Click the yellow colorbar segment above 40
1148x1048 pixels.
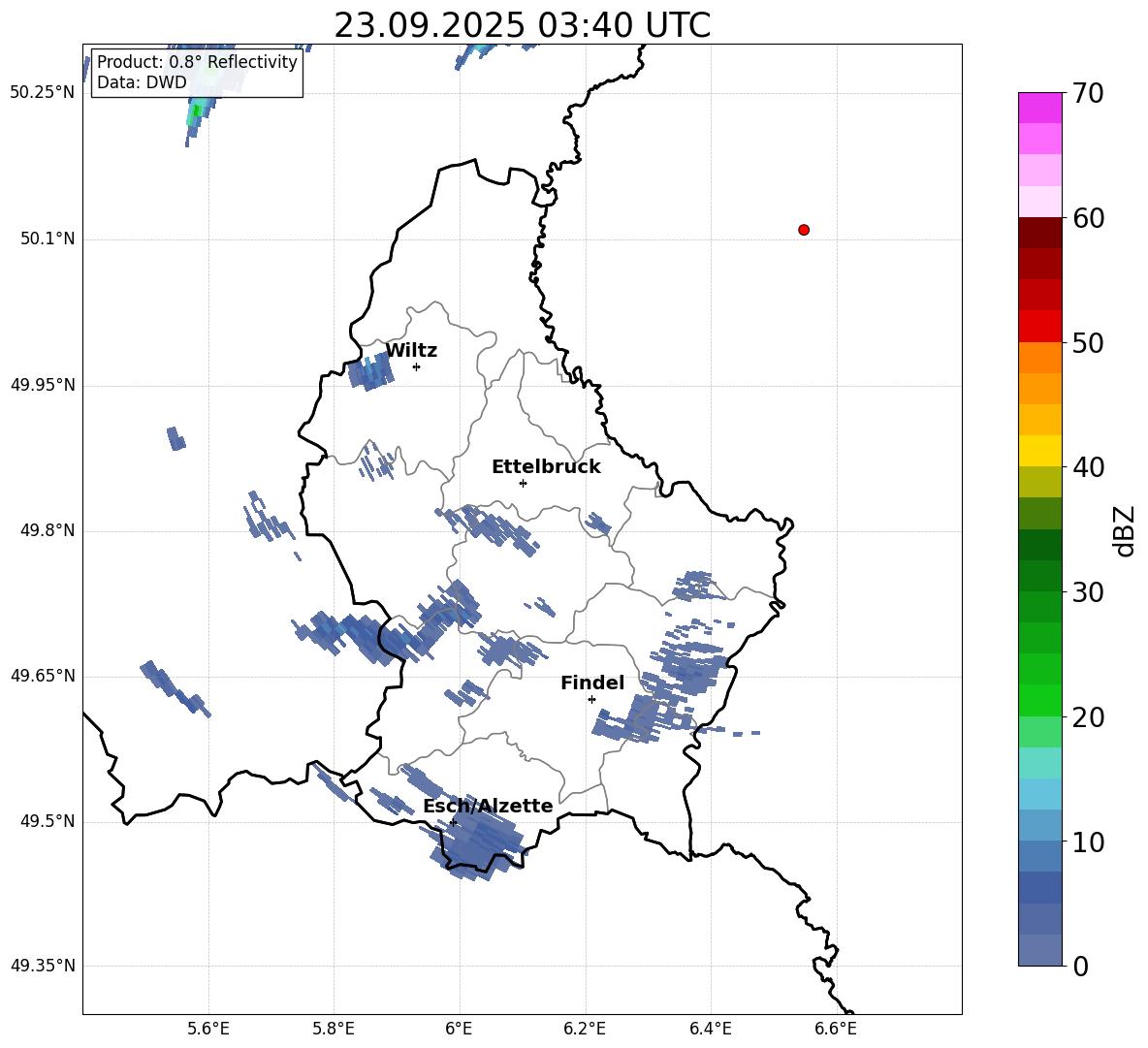pyautogui.click(x=1039, y=451)
